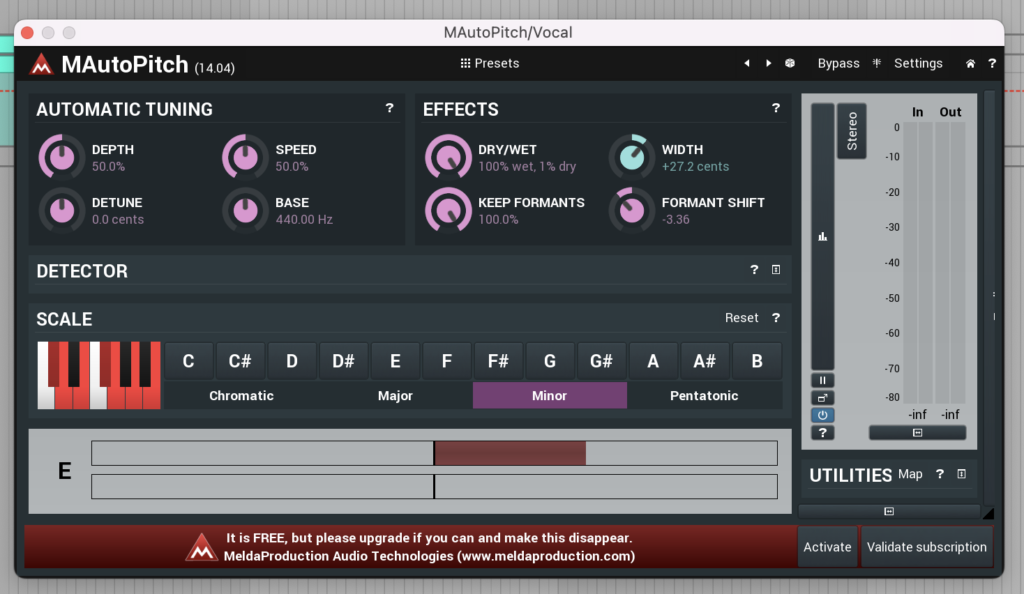This screenshot has width=1024, height=594.
Task: Toggle the blue power button by meters
Action: (823, 415)
